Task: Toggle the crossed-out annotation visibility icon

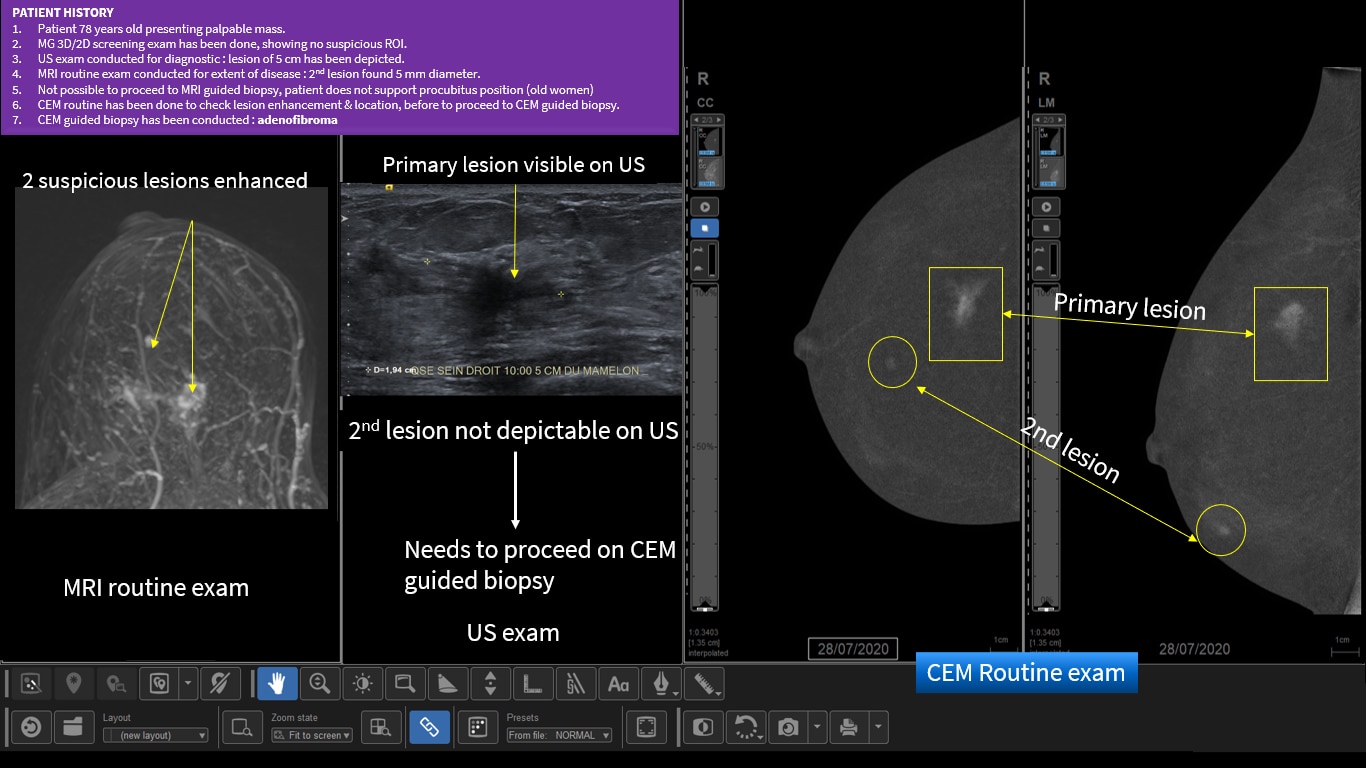Action: pos(220,684)
